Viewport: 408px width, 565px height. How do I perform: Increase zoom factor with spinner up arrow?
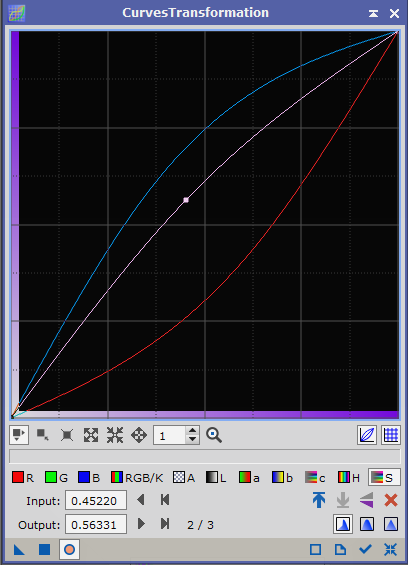tap(192, 430)
